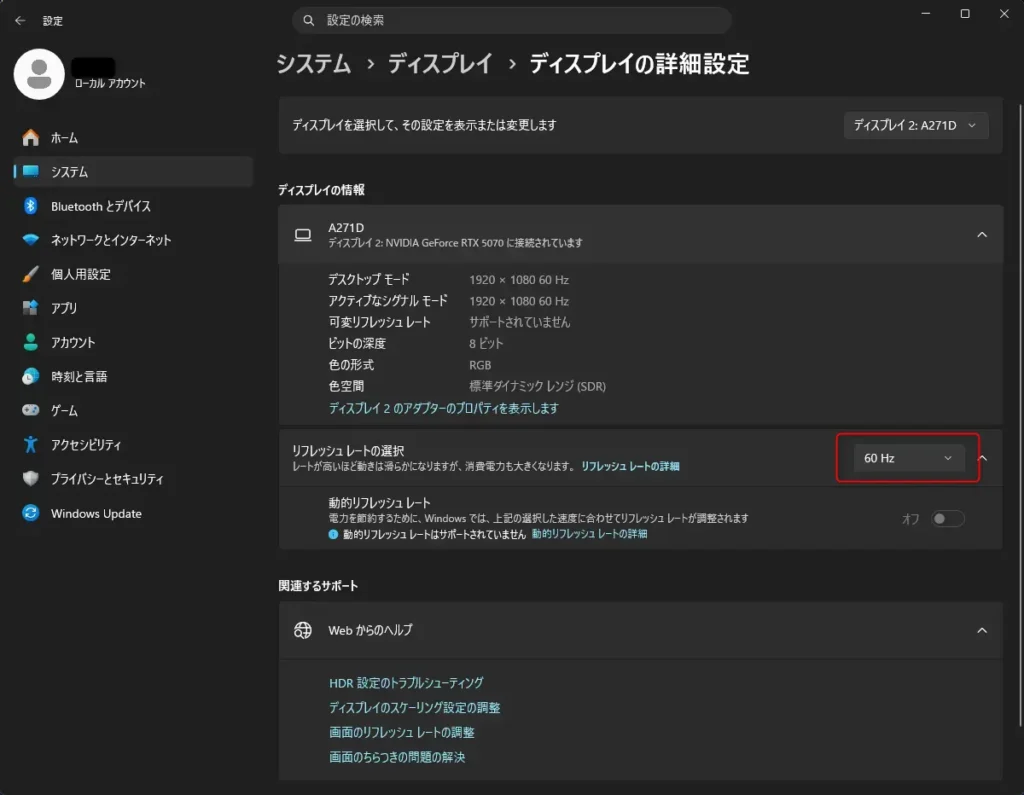
Task: Open 画面のリフレッシュ レートの調整 link
Action: (402, 732)
